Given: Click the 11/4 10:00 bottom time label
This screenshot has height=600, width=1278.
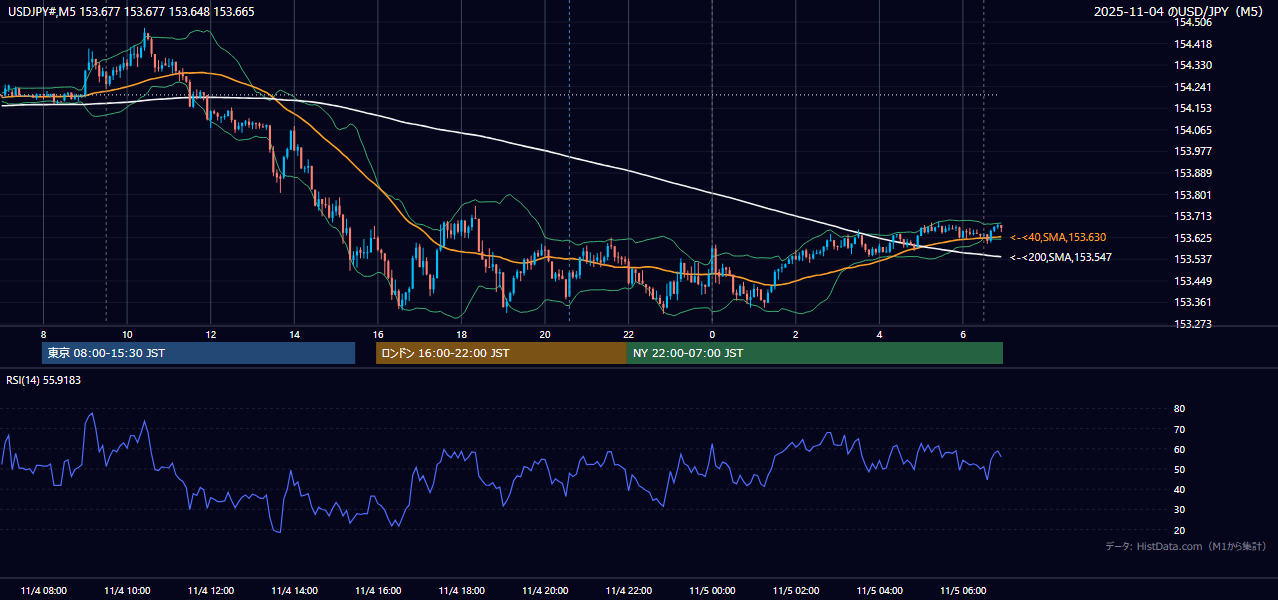Looking at the screenshot, I should tap(127, 591).
